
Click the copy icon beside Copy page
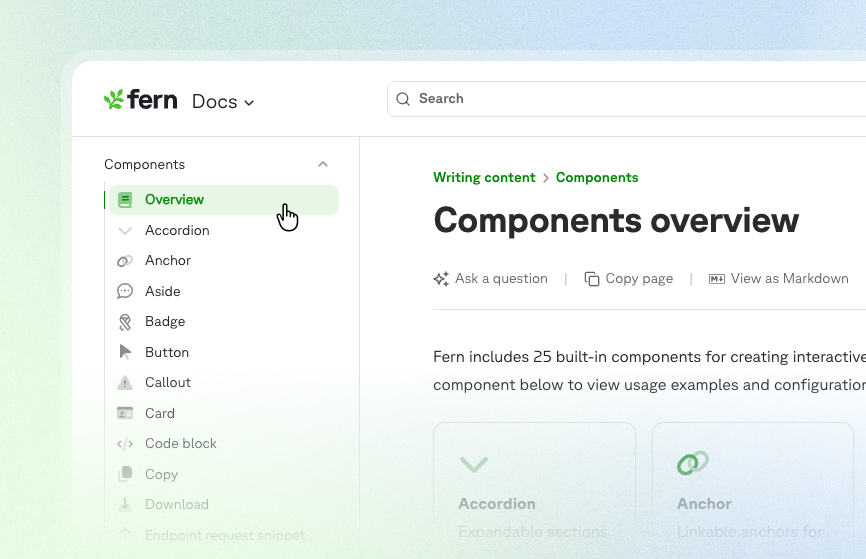coord(592,279)
